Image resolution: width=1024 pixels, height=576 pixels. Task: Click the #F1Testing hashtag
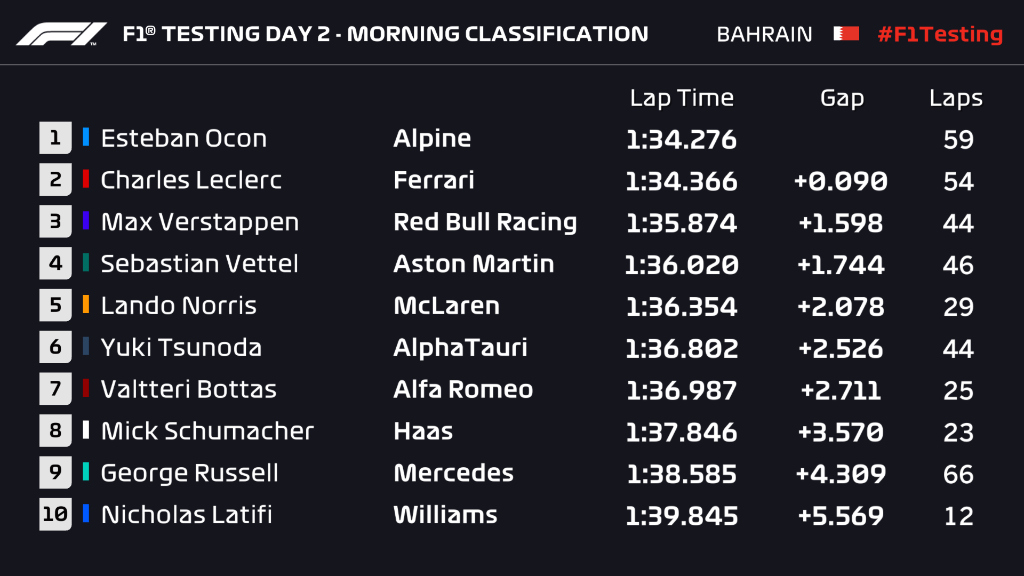tap(939, 34)
